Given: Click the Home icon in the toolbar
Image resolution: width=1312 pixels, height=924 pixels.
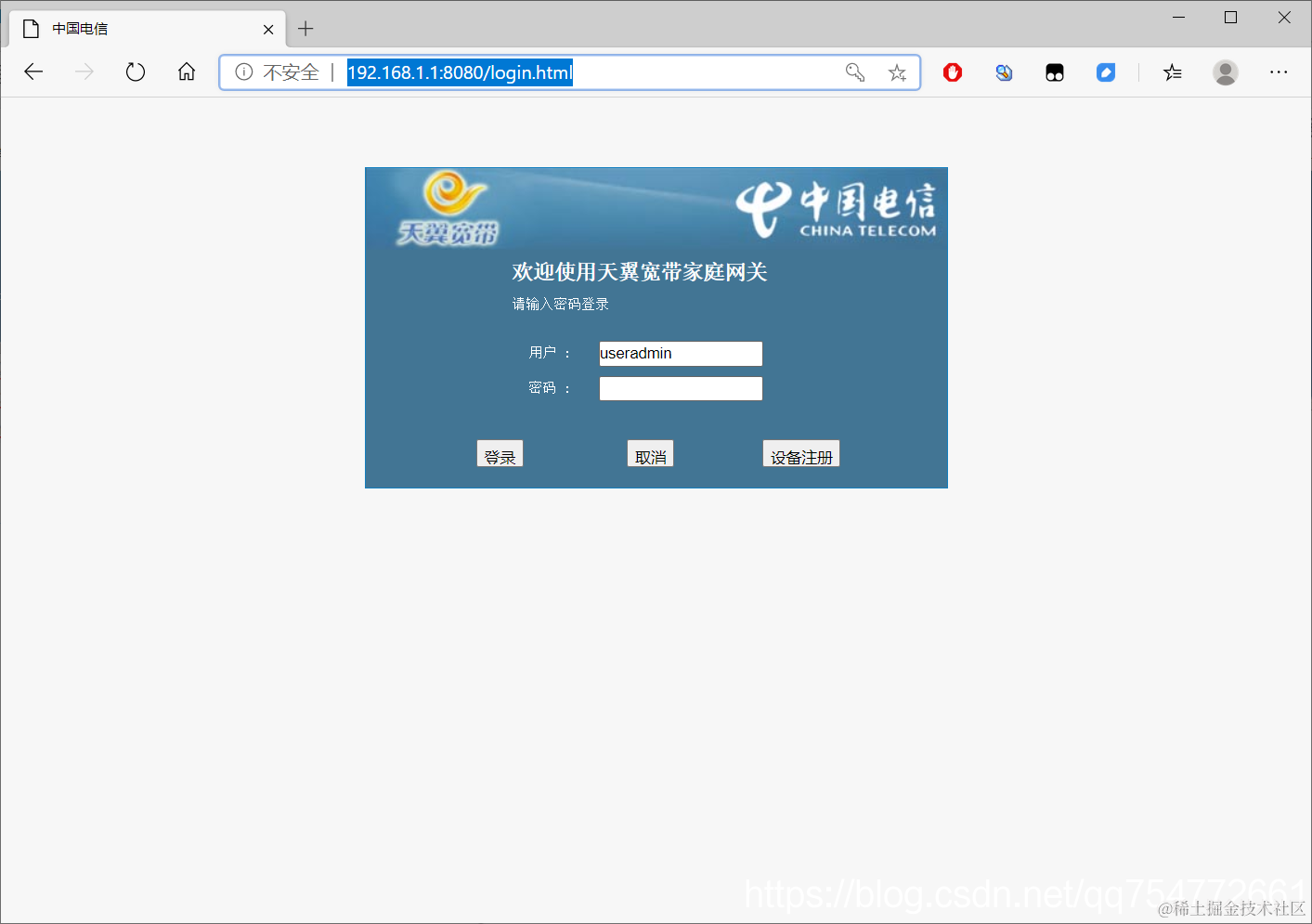Looking at the screenshot, I should [186, 72].
